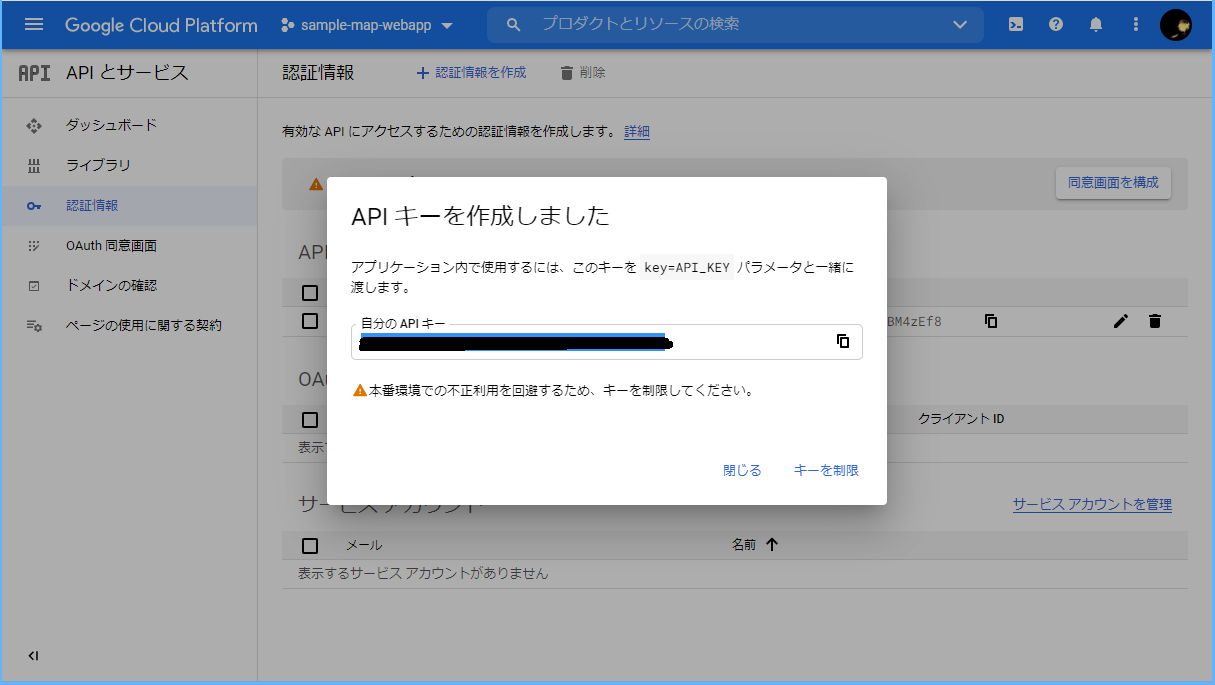
Task: Expand the search bar dropdown chevron
Action: point(959,25)
